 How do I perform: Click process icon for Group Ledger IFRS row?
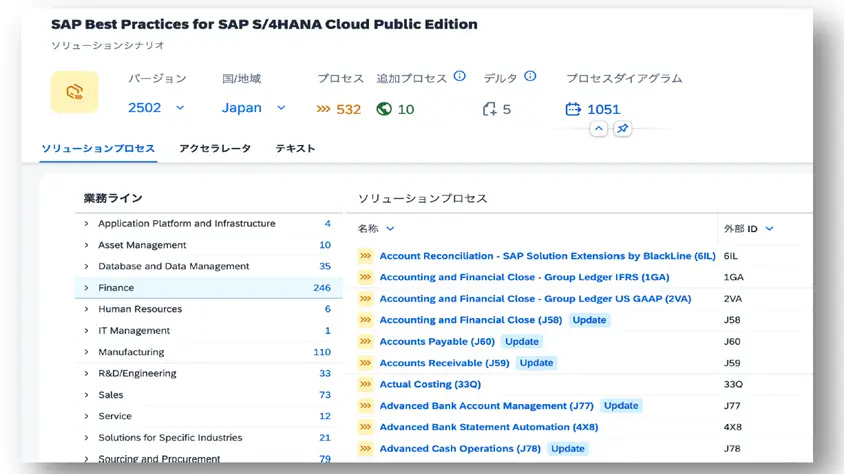coord(365,277)
